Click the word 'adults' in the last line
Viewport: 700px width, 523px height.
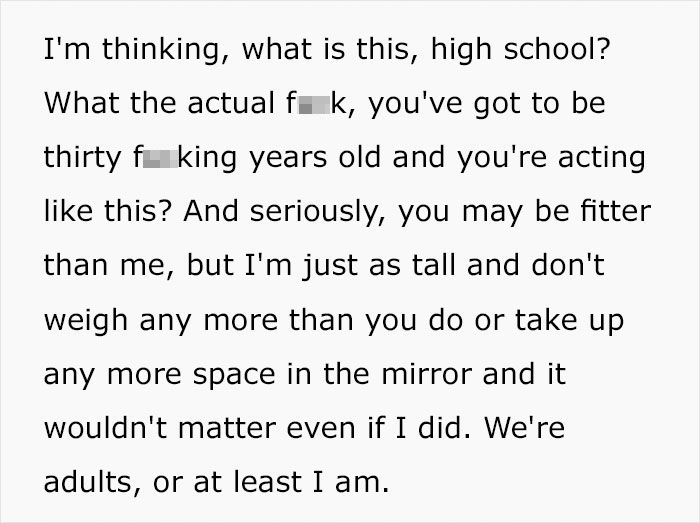[x=92, y=482]
